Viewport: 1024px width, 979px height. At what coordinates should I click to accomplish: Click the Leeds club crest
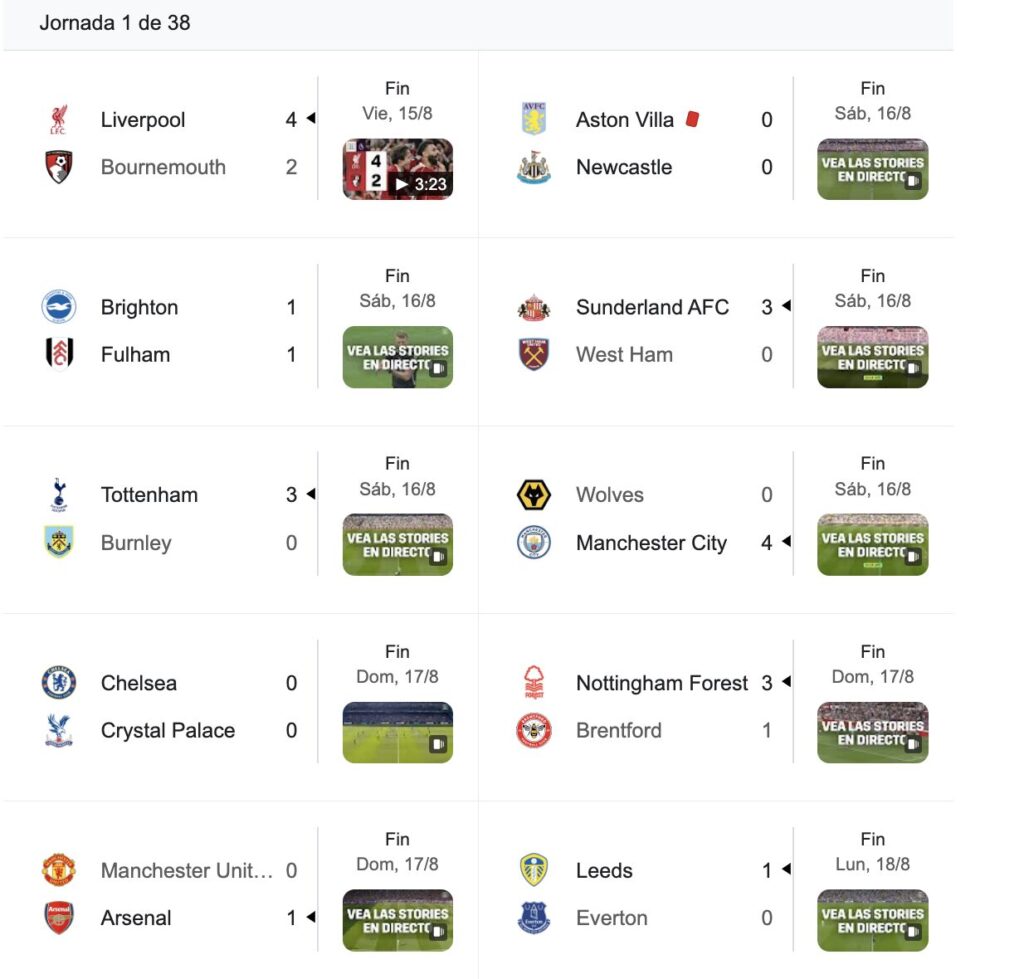point(534,870)
